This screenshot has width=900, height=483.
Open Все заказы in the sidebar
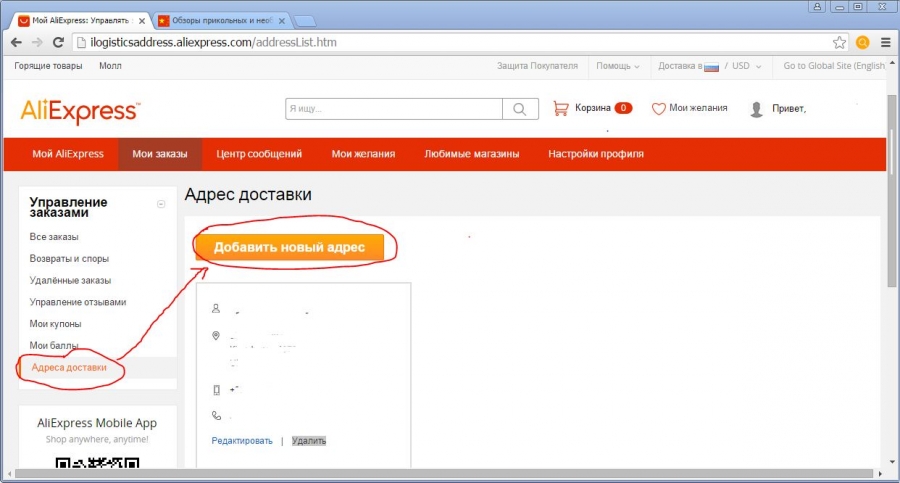[54, 237]
